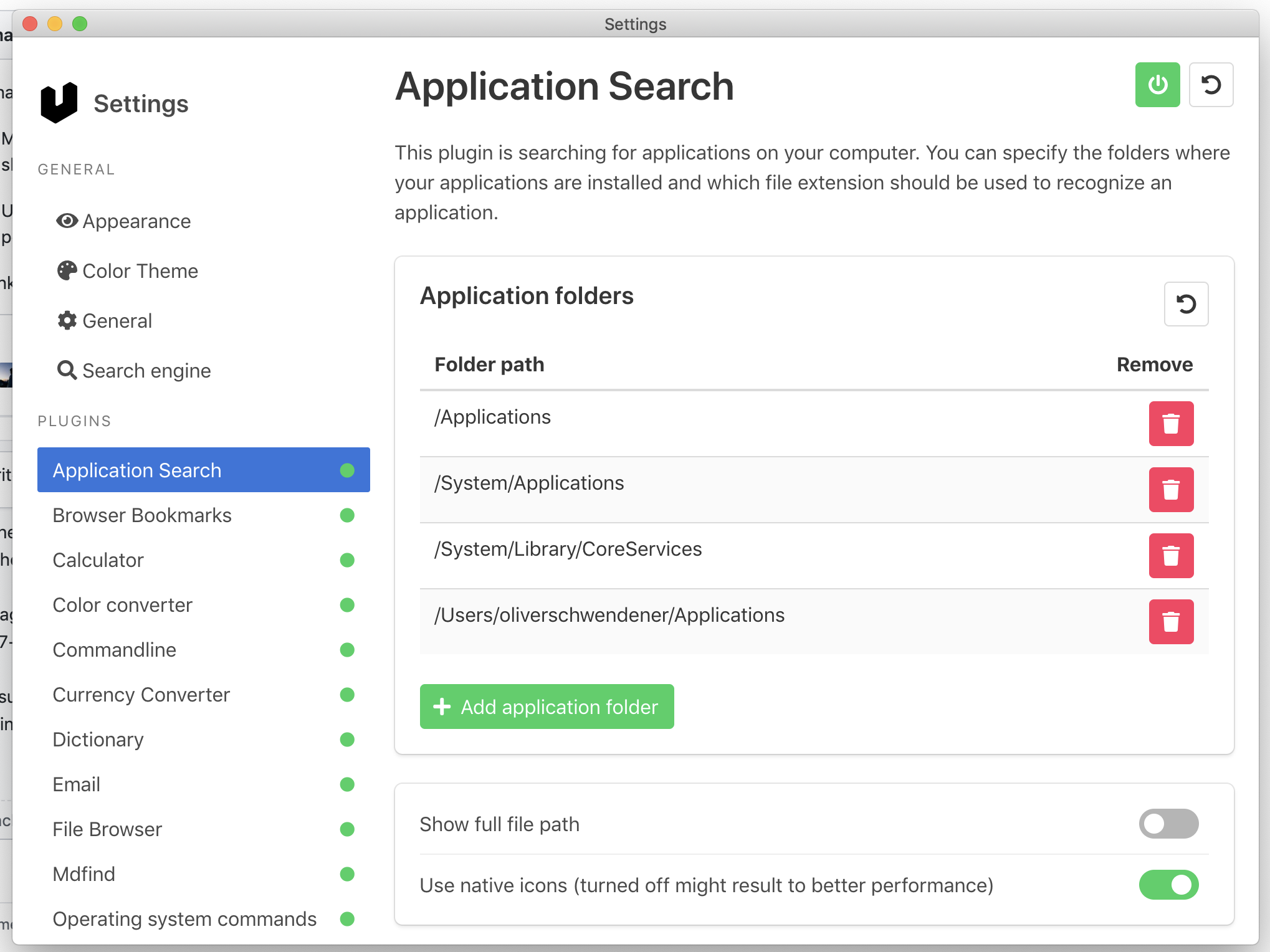Click Add application folder
Viewport: 1270px width, 952px height.
tap(547, 707)
